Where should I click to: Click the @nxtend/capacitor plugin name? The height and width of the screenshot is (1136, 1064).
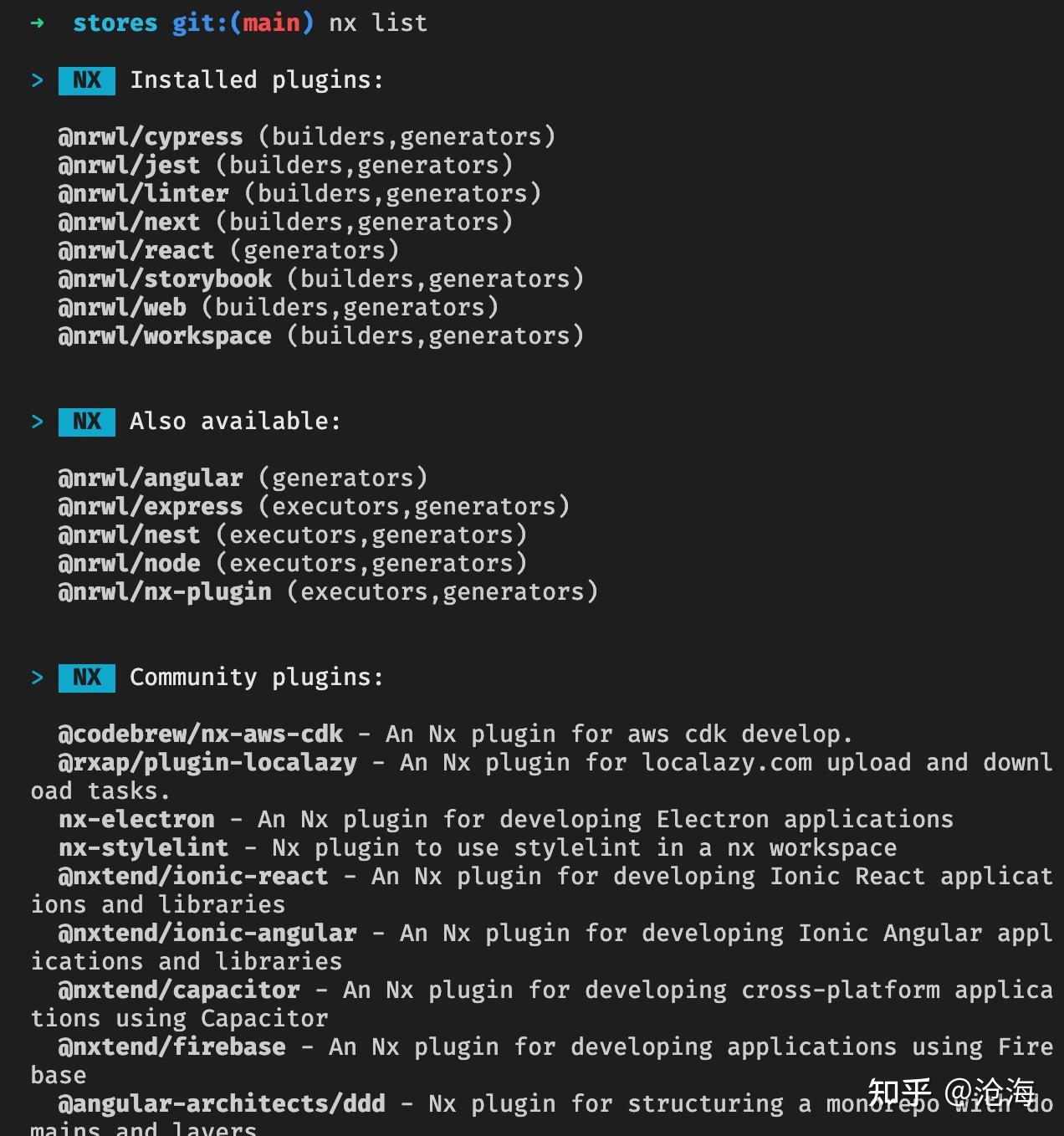(179, 990)
